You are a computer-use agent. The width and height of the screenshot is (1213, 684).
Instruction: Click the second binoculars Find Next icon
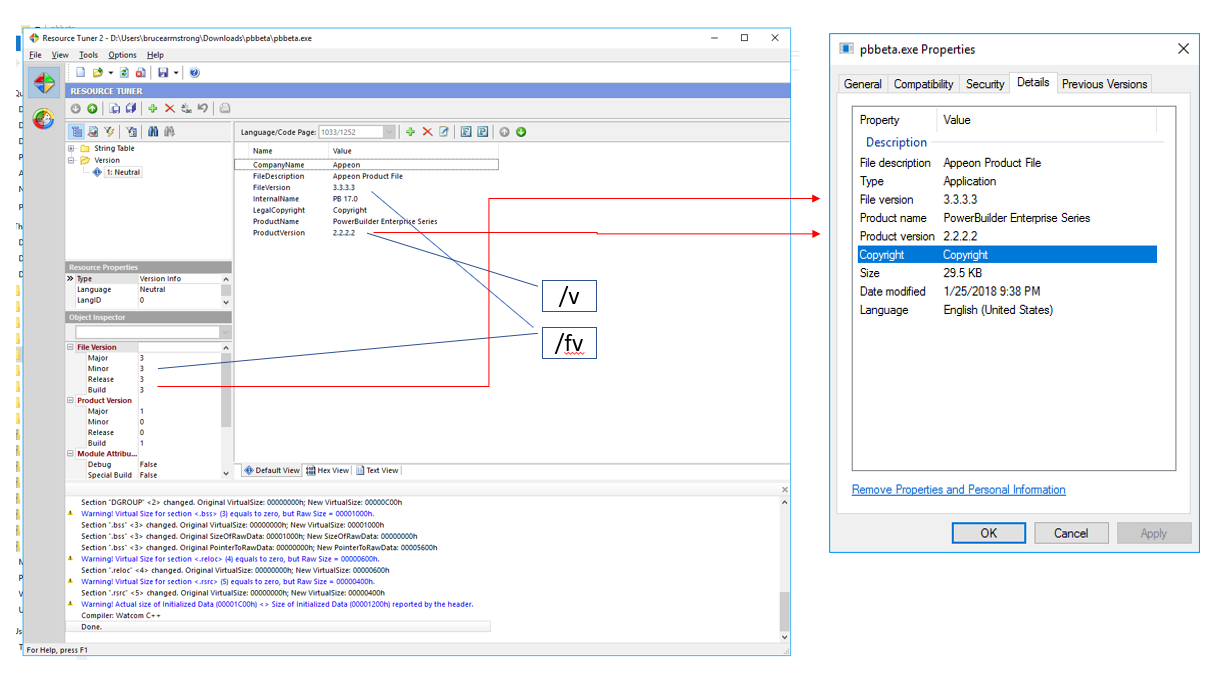169,132
